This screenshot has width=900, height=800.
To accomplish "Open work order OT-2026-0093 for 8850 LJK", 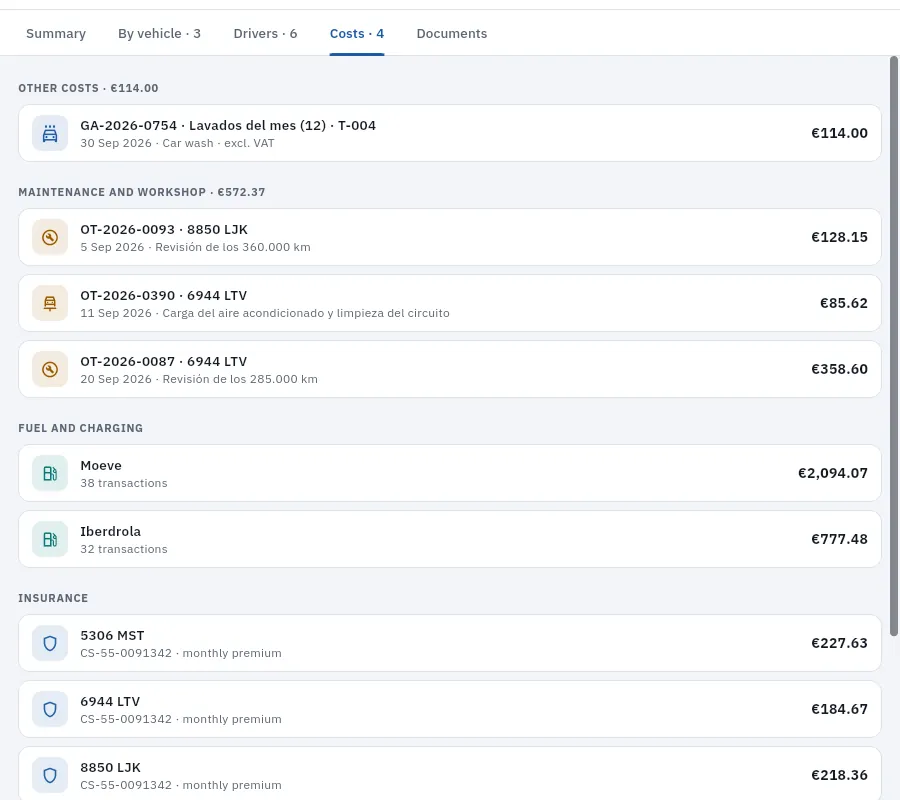I will [449, 237].
